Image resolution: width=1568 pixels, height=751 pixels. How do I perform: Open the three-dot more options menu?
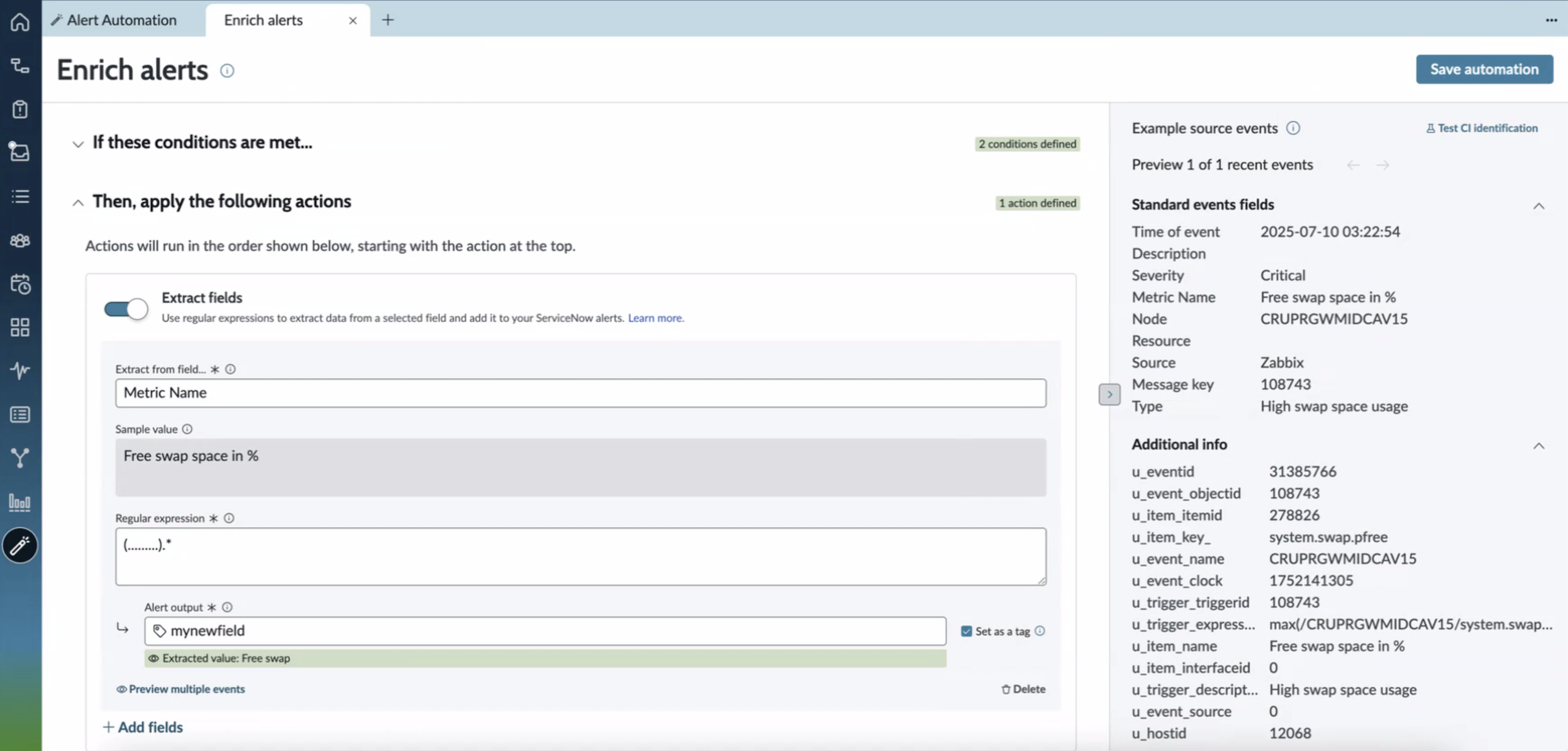pyautogui.click(x=1551, y=20)
